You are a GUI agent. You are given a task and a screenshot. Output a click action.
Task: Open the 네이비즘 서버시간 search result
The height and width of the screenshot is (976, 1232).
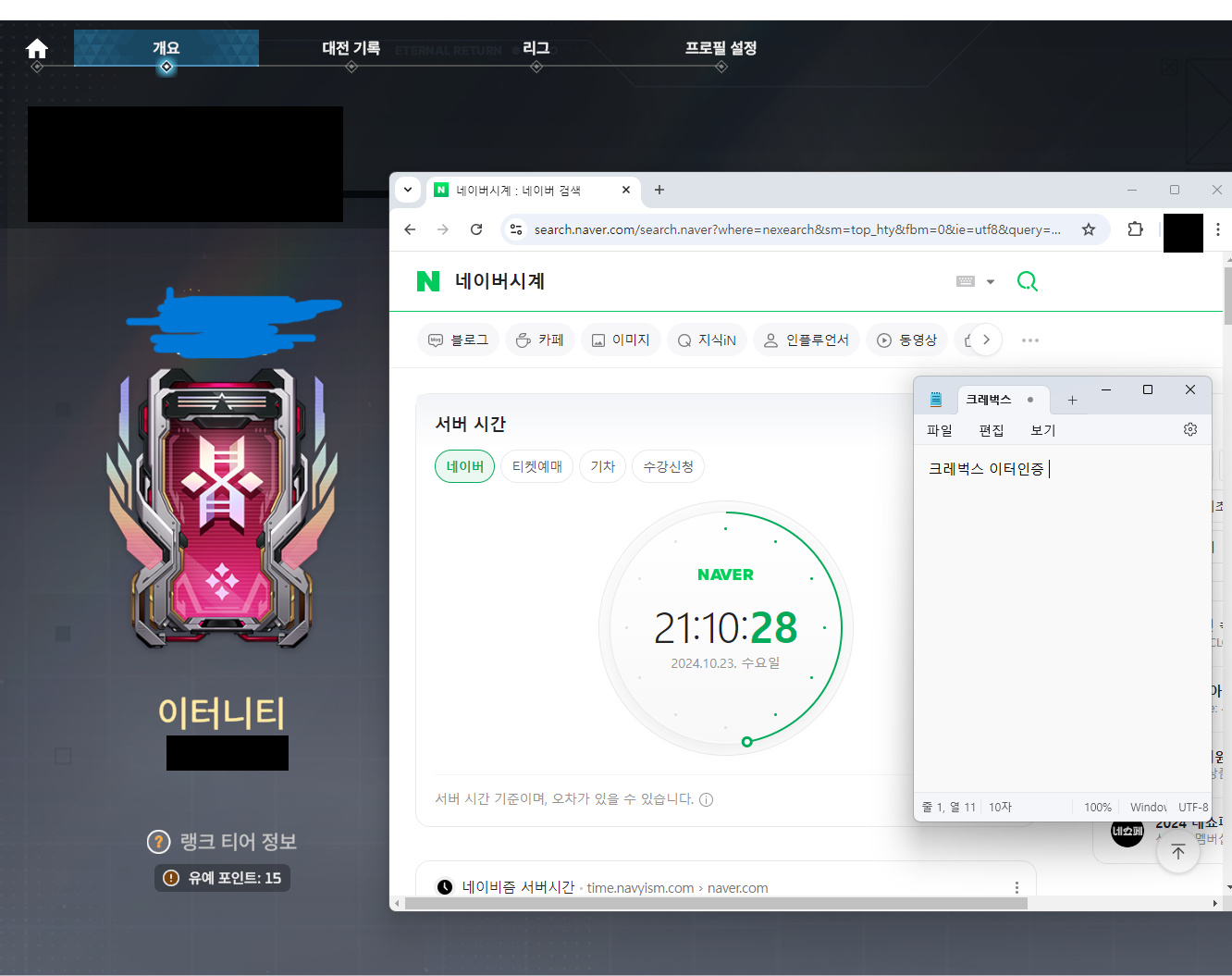[518, 887]
